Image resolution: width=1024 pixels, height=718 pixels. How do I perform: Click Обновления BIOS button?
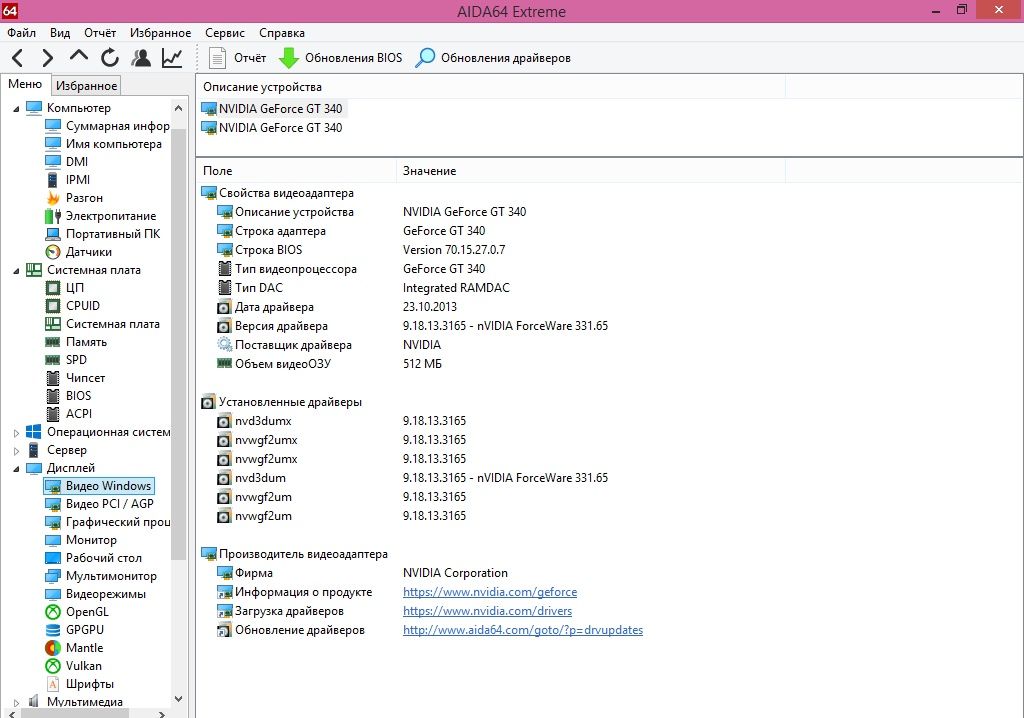click(x=341, y=58)
